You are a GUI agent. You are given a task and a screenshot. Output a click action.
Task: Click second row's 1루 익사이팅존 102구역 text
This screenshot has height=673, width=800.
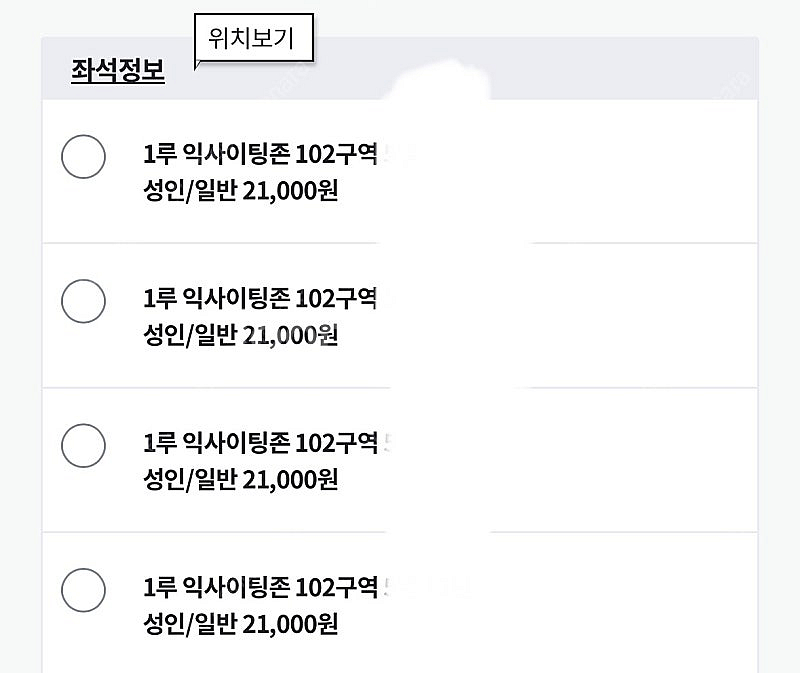(x=260, y=298)
